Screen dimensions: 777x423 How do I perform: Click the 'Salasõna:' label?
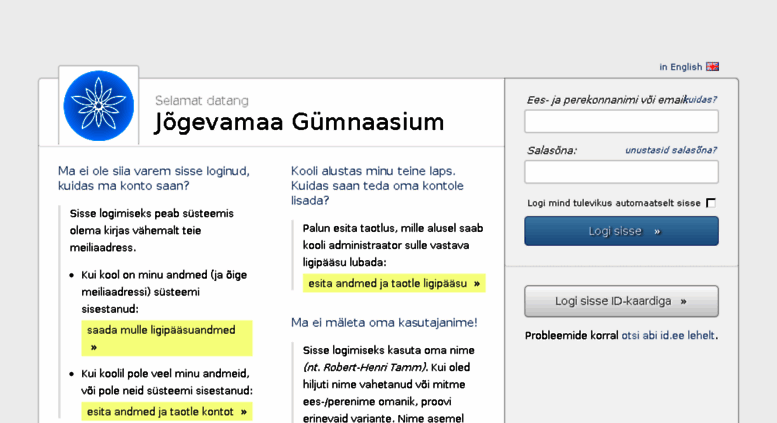pyautogui.click(x=552, y=151)
